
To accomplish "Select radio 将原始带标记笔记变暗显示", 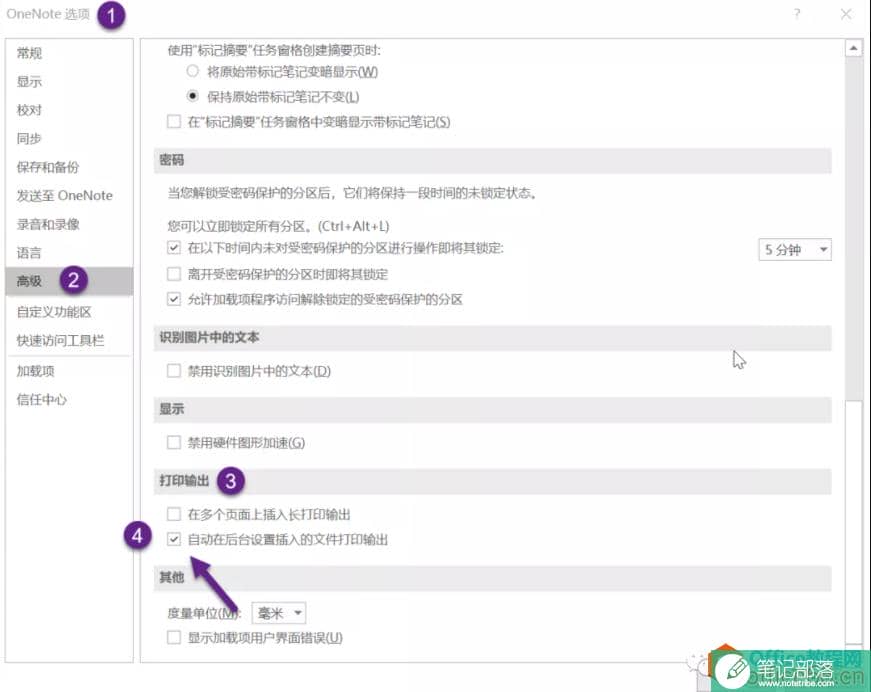I will coord(192,71).
